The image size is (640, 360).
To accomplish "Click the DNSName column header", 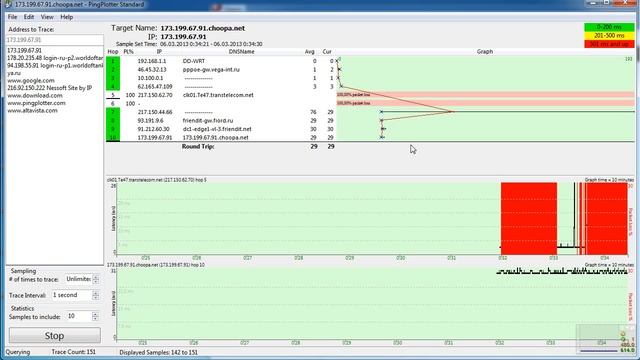I will 241,52.
